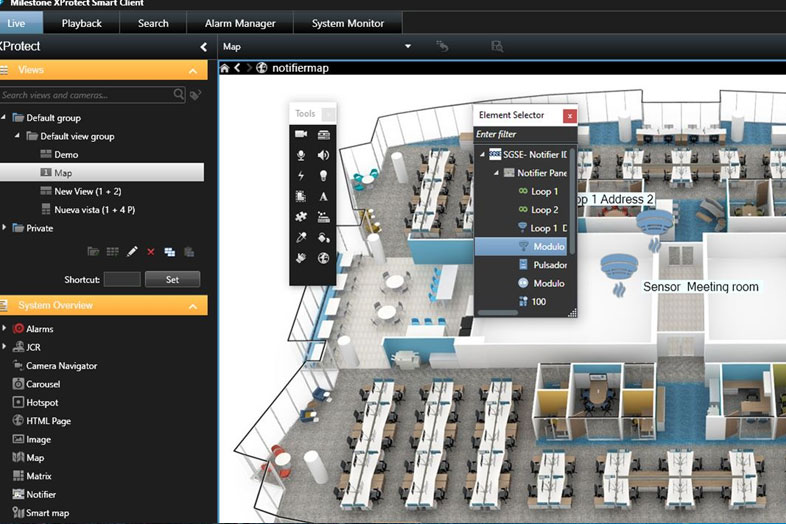The height and width of the screenshot is (524, 786).
Task: Select Smart map in System Overview
Action: pos(47,512)
